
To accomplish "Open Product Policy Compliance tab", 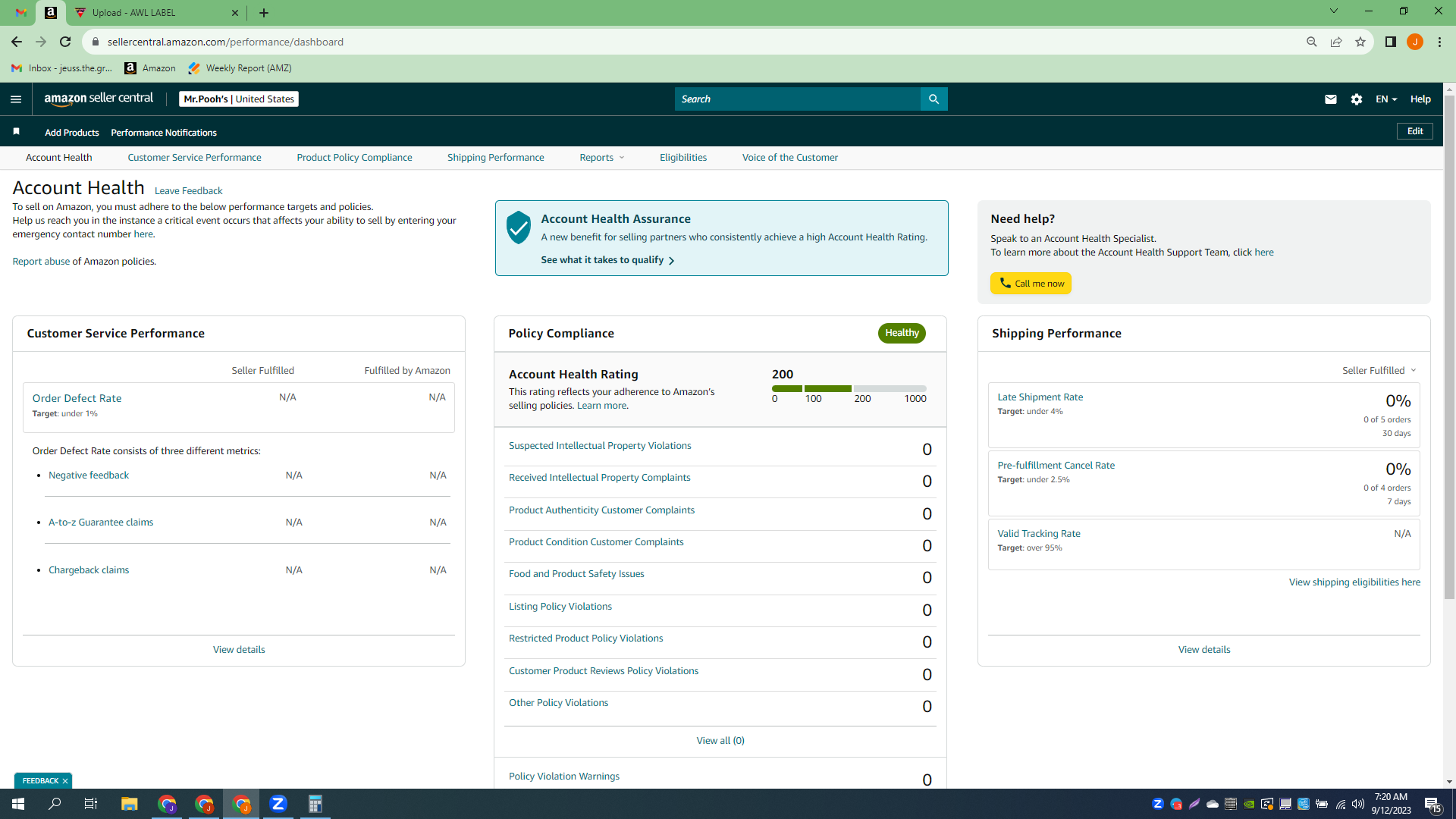I will (x=354, y=158).
